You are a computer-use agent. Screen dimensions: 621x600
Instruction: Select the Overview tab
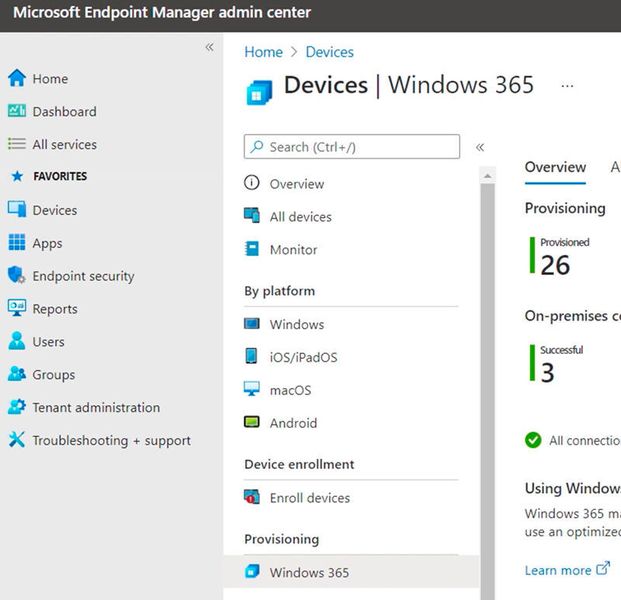tap(555, 167)
